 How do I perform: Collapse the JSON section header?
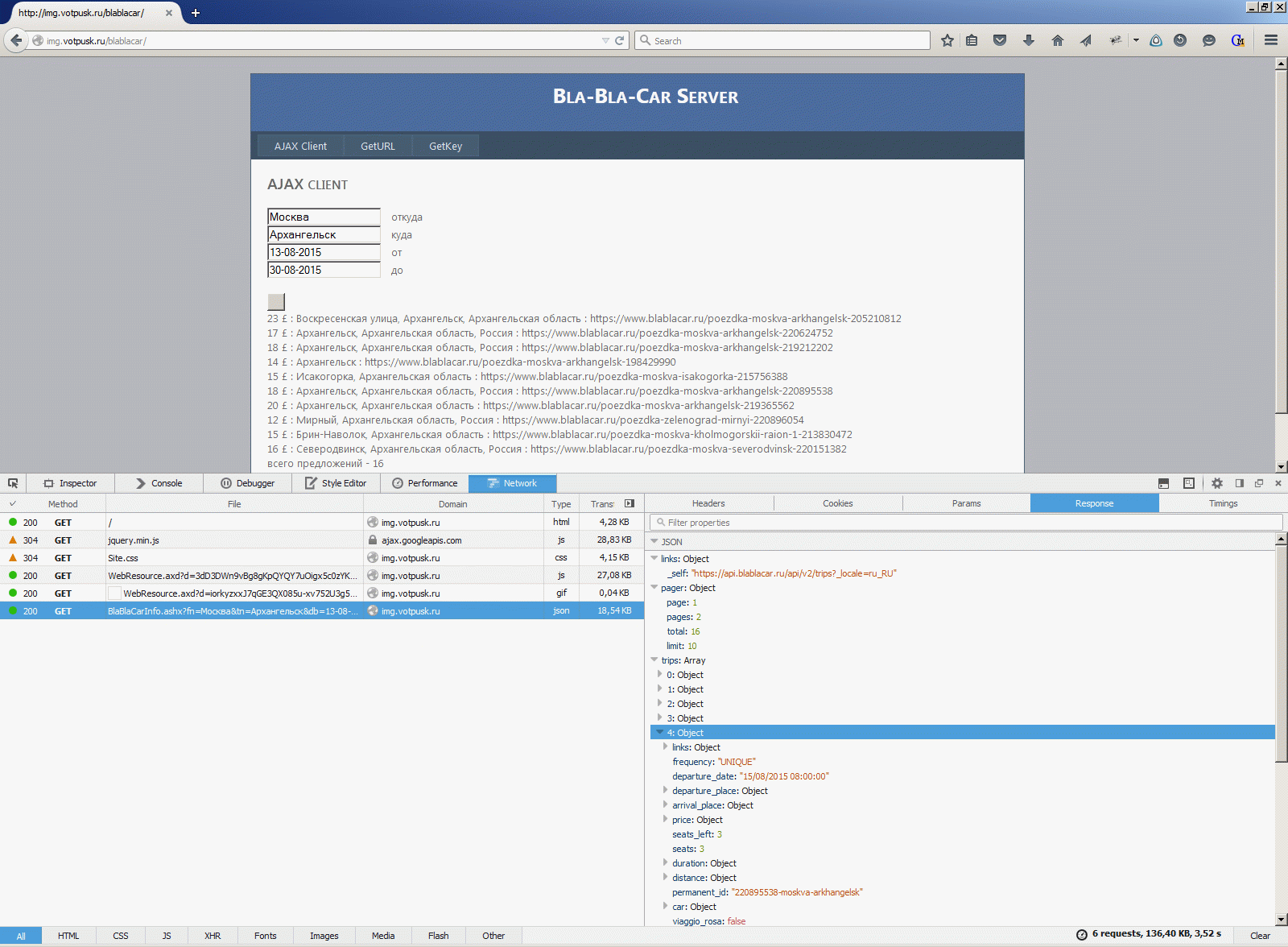[x=654, y=542]
